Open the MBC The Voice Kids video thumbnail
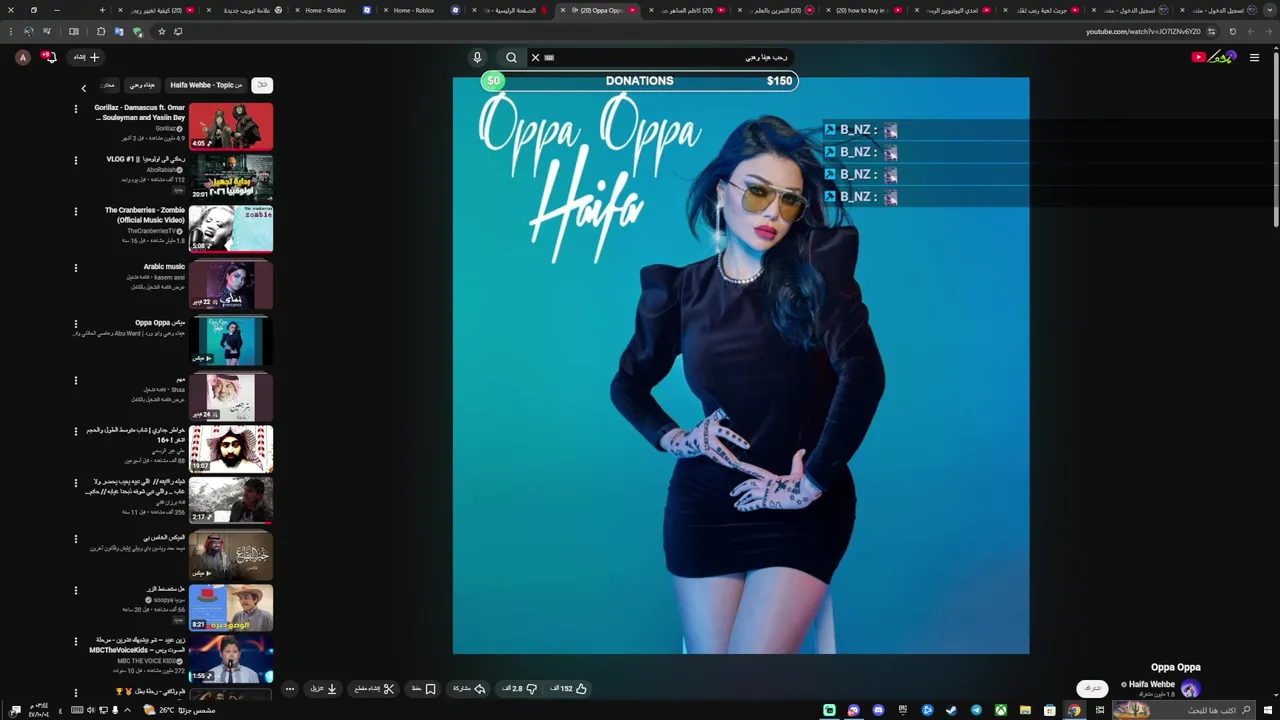Screen dimensions: 1280x720 point(231,660)
